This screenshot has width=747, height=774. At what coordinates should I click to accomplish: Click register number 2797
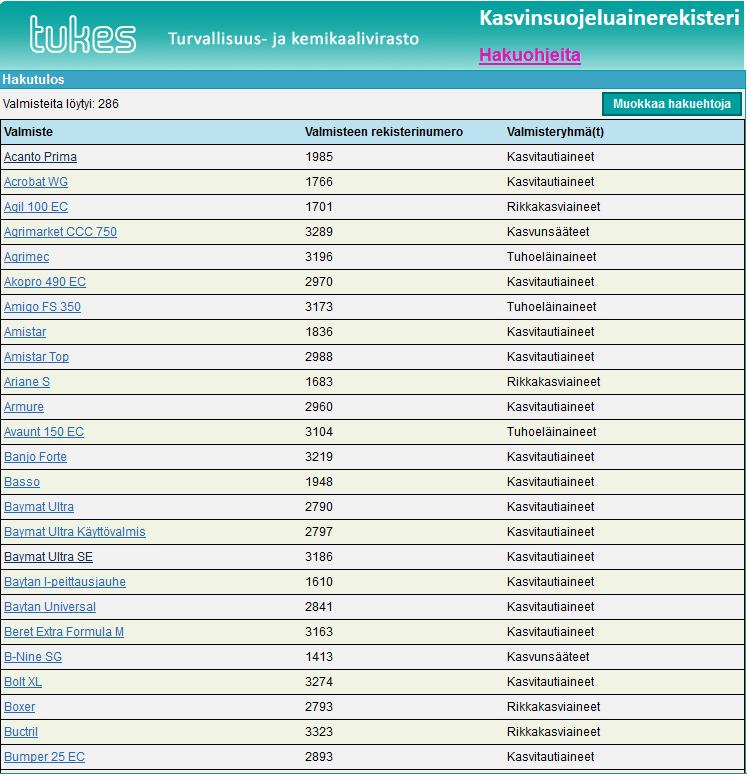coord(319,532)
